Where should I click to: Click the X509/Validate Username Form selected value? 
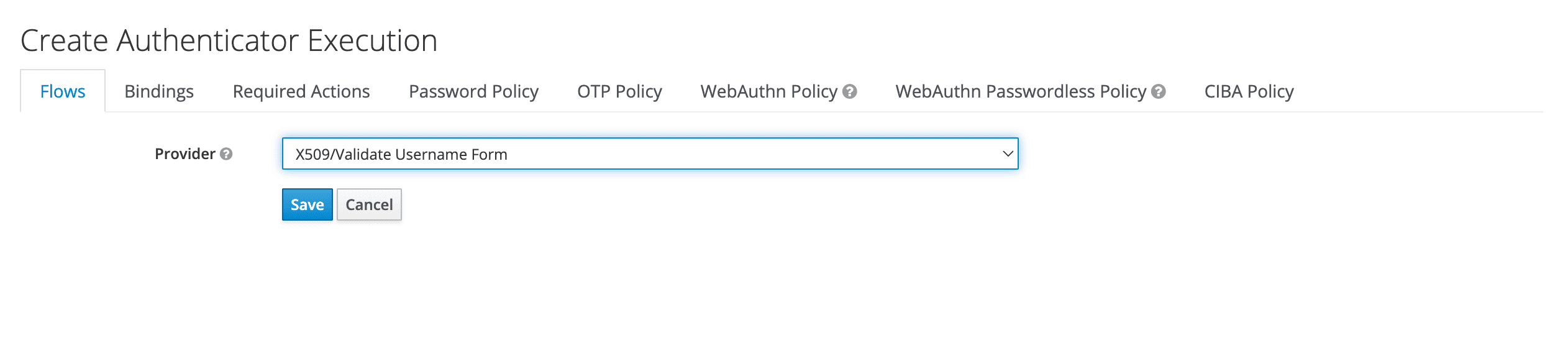click(x=401, y=154)
